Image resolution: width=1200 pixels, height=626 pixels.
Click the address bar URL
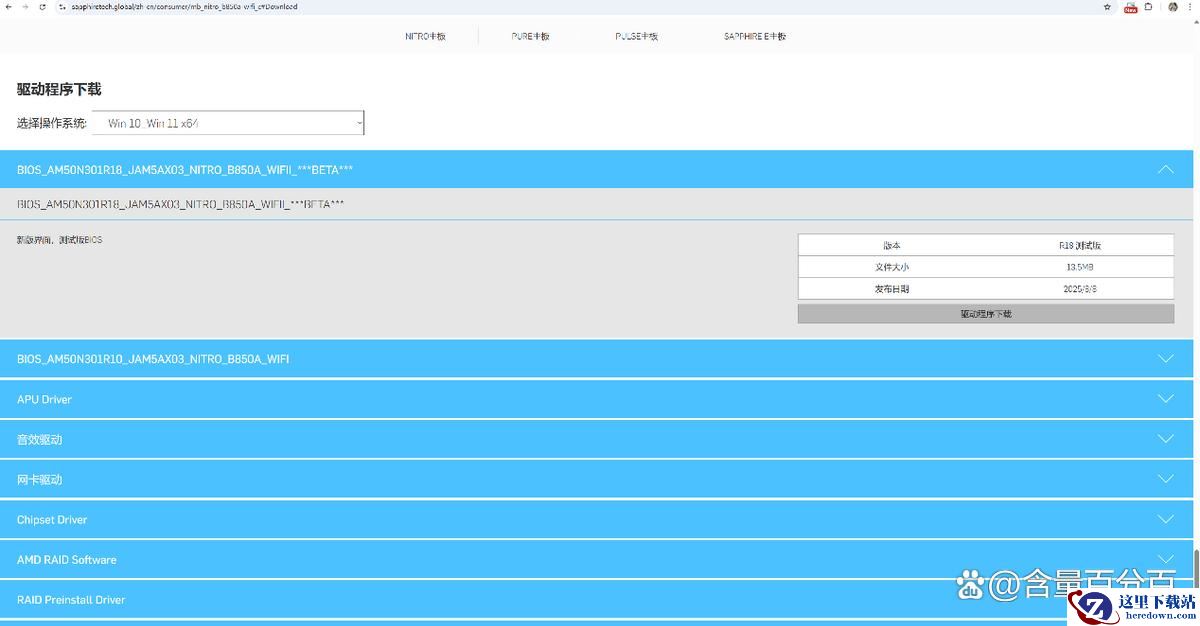(184, 6)
